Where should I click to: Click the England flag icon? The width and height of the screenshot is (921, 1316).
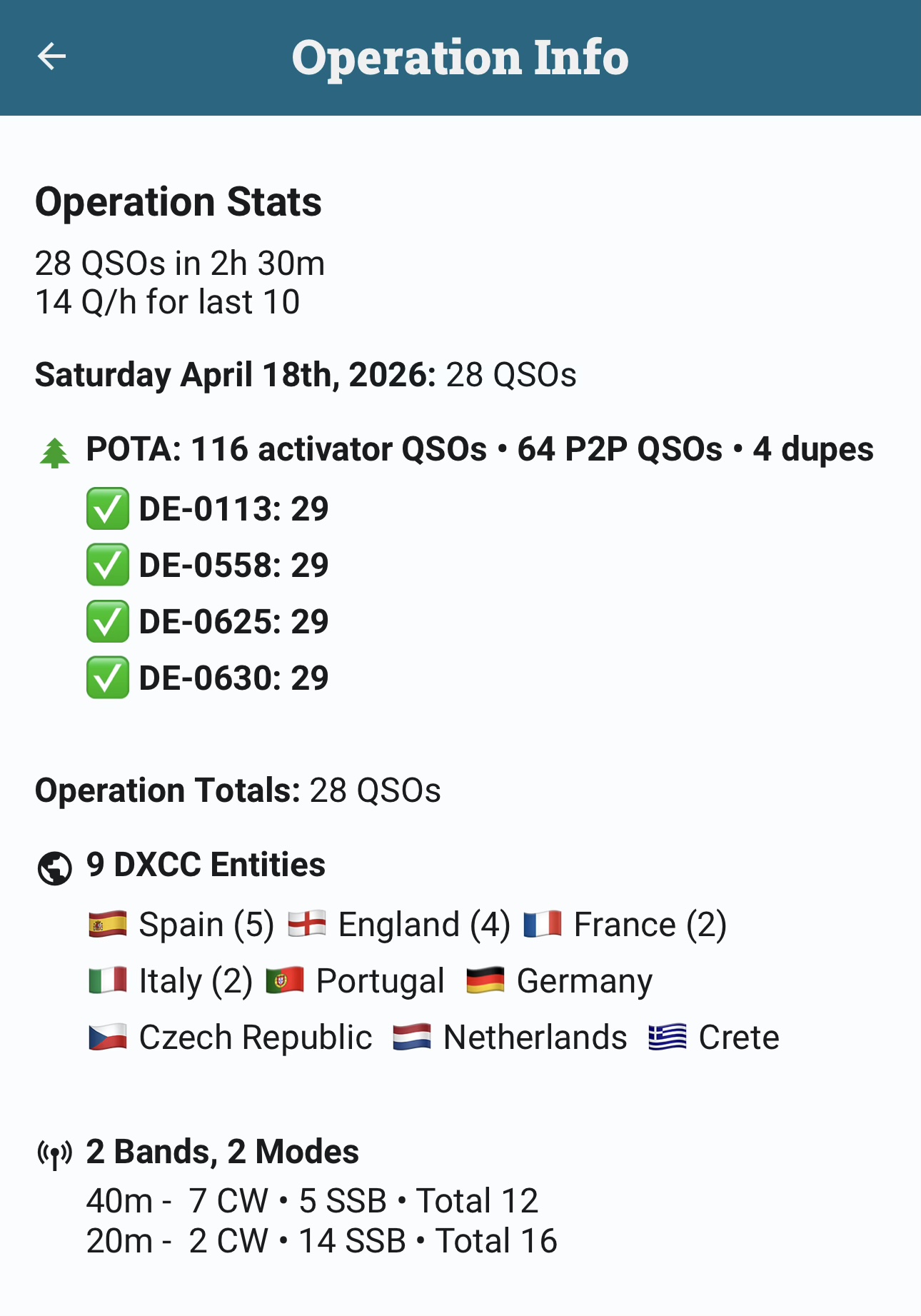307,924
